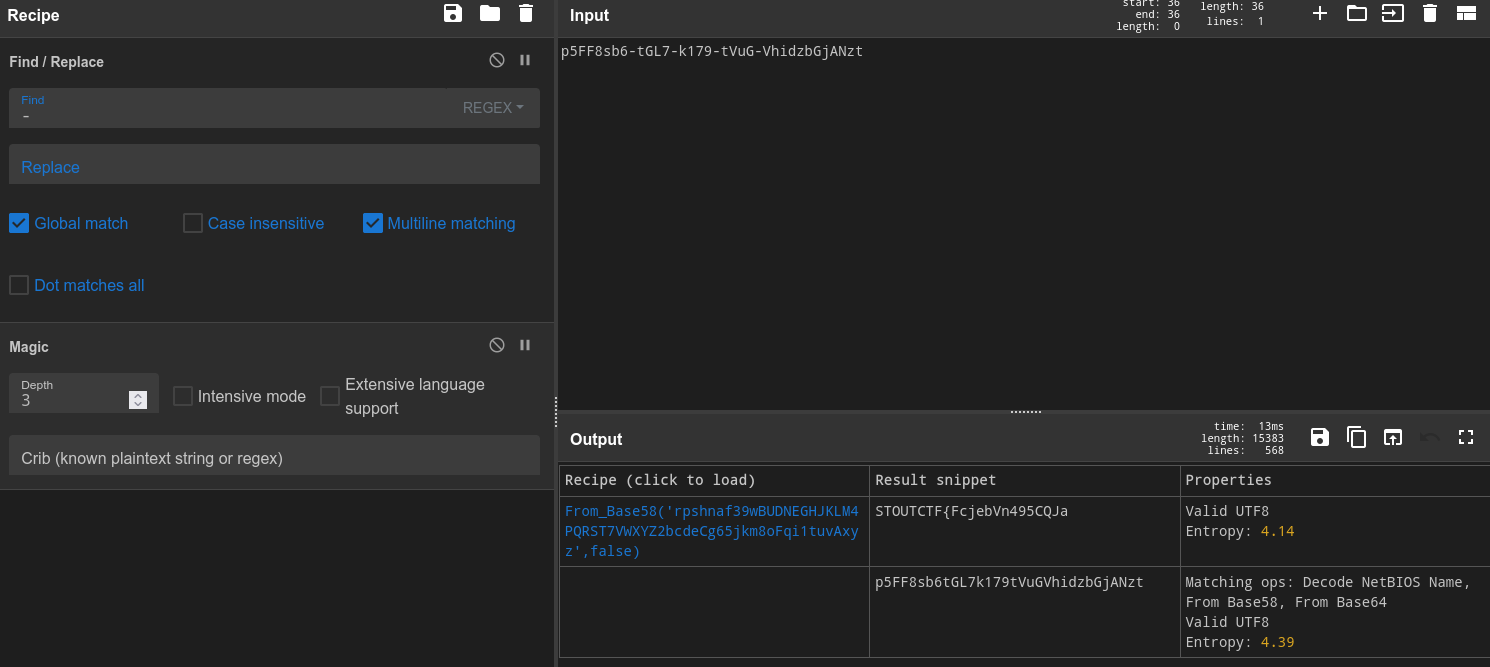Add a new input tab
Screen dimensions: 1490x667
click(1320, 13)
